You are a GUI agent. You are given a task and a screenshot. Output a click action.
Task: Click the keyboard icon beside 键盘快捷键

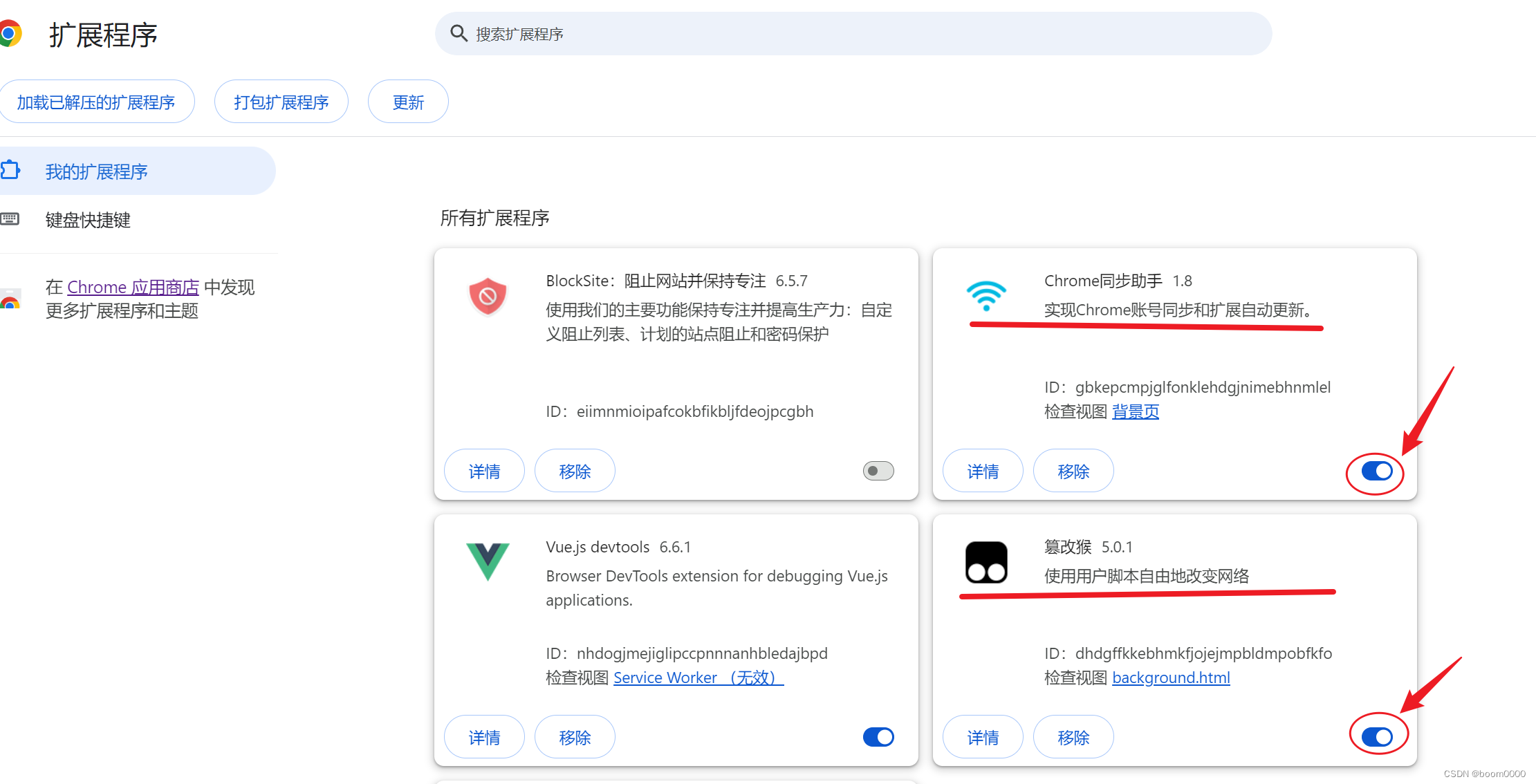(10, 219)
